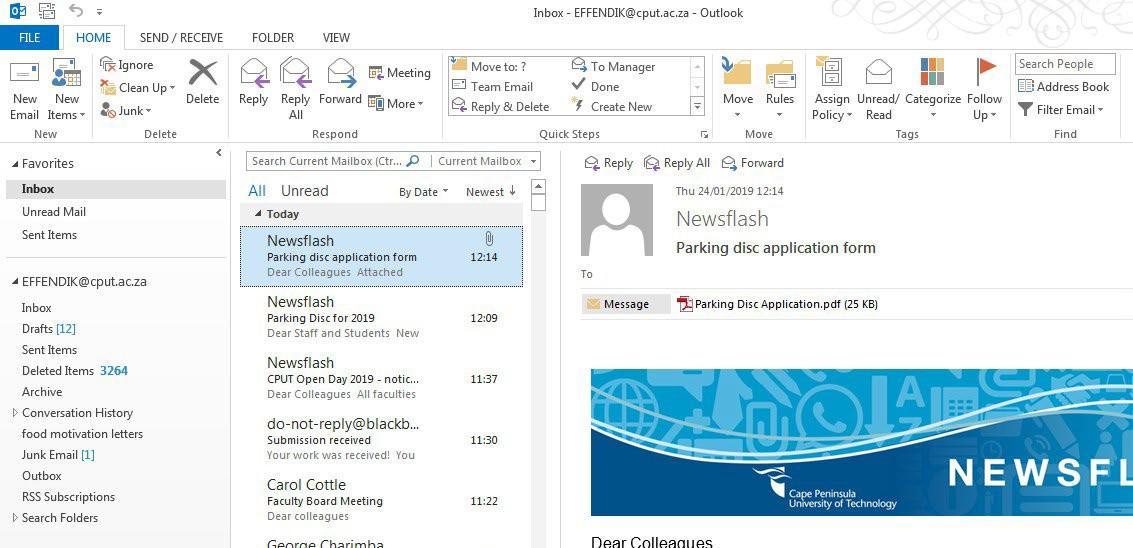The height and width of the screenshot is (548, 1133).
Task: Run the To Manager quick step
Action: click(x=613, y=67)
